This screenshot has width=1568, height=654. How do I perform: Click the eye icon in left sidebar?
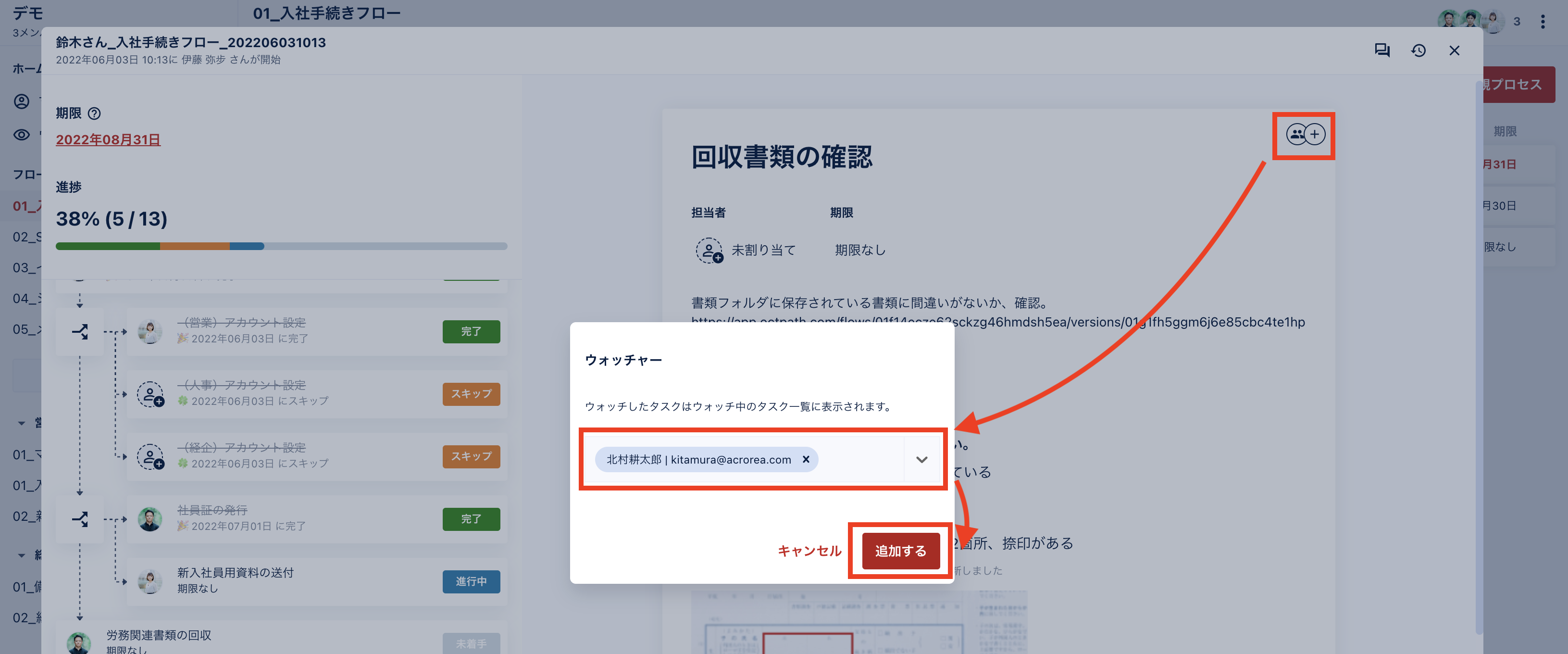[21, 135]
